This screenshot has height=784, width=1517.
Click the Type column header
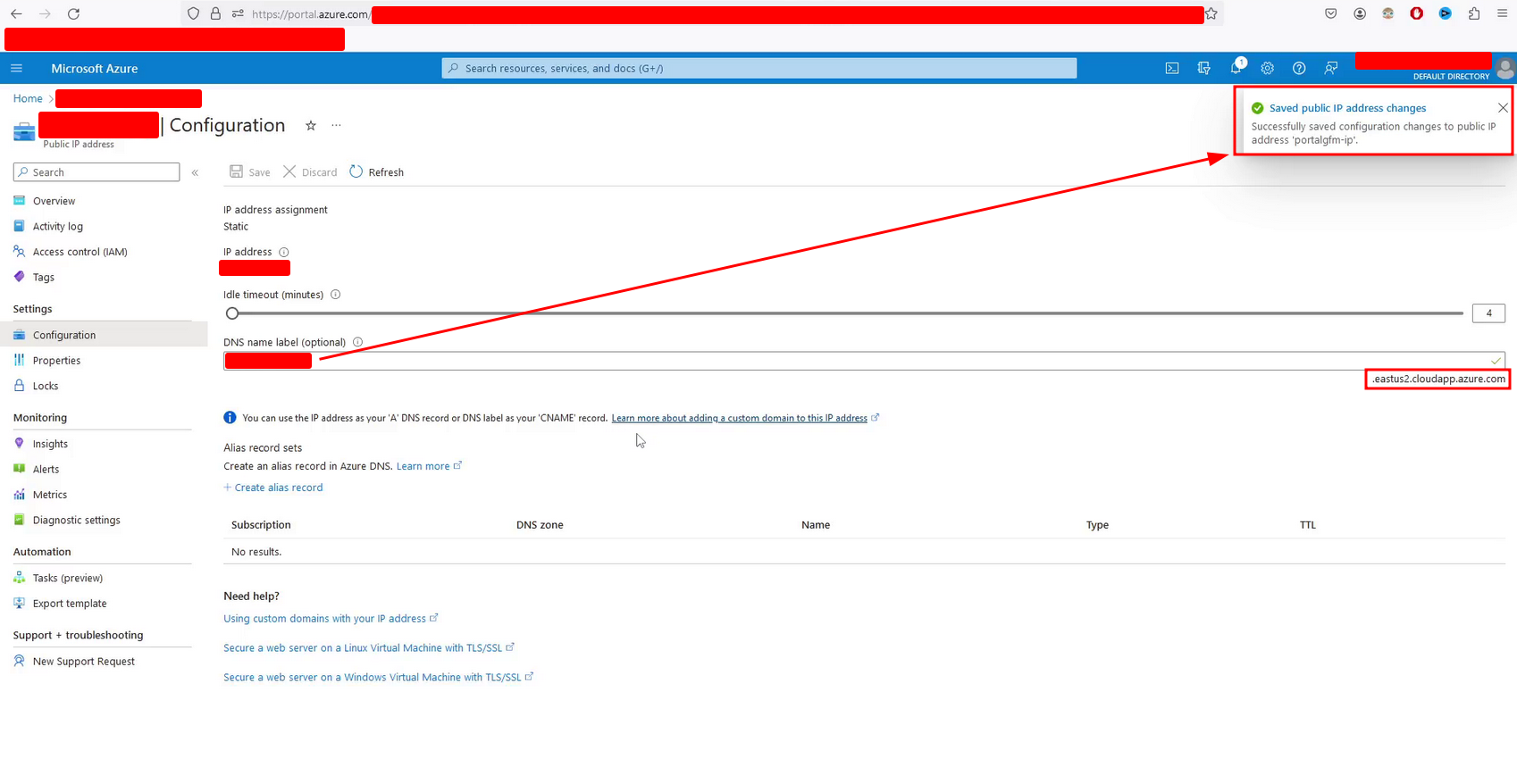pyautogui.click(x=1097, y=525)
